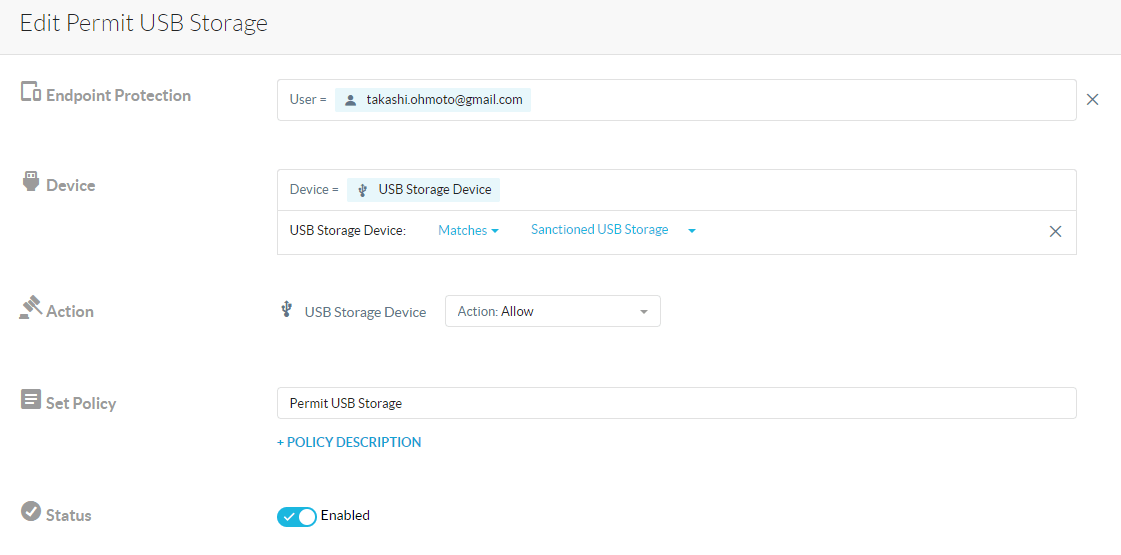Click the 'USB Storage Device:' row label
The image size is (1121, 555).
pos(347,230)
